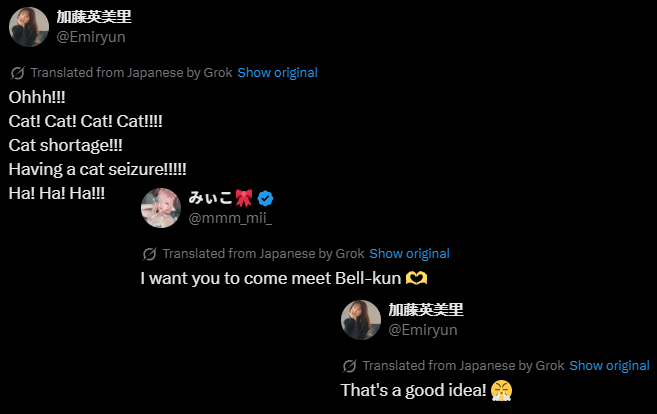Click 加藤英美里's name on the cat tweet

[x=94, y=17]
